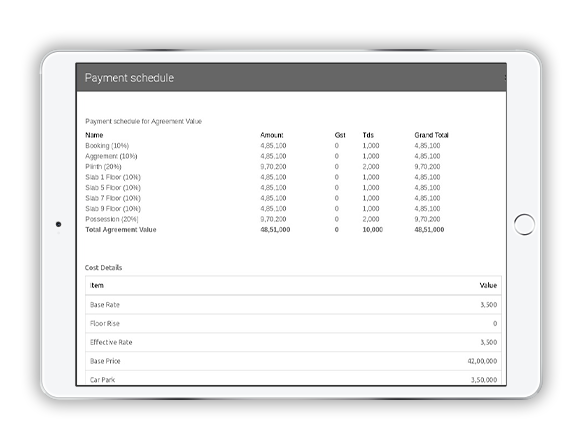Click Possession grand total 9,70,200
Viewport: 587px width, 437px height.
click(x=427, y=219)
